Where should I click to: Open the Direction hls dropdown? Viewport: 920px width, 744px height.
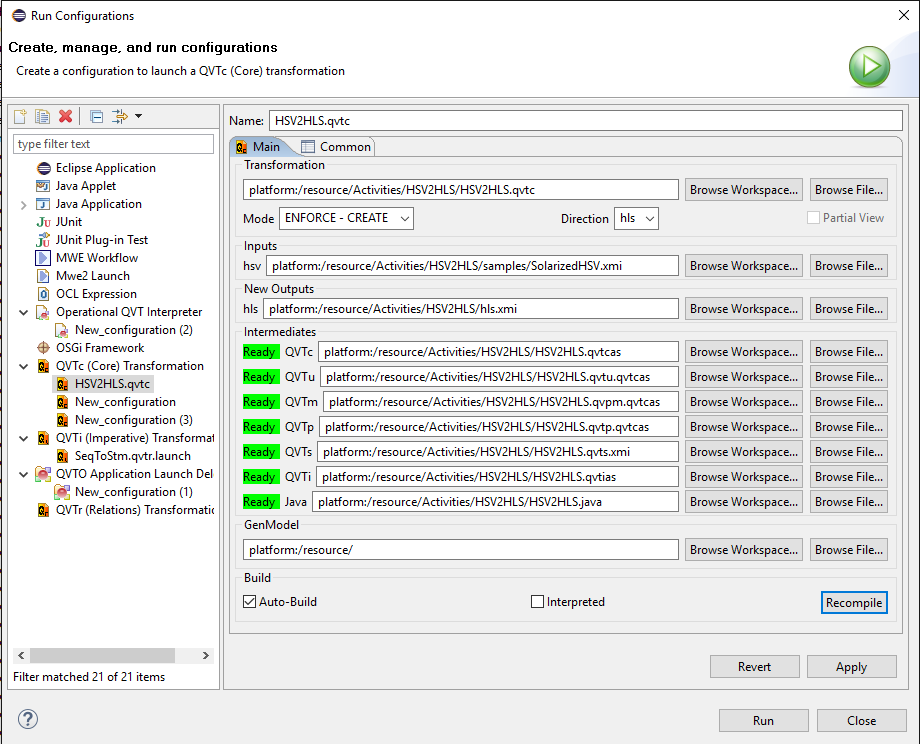[x=636, y=218]
